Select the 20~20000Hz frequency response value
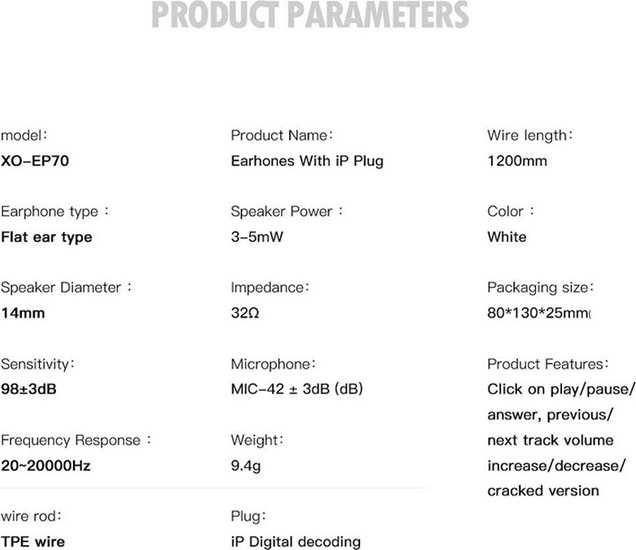The image size is (636, 550). coord(45,465)
